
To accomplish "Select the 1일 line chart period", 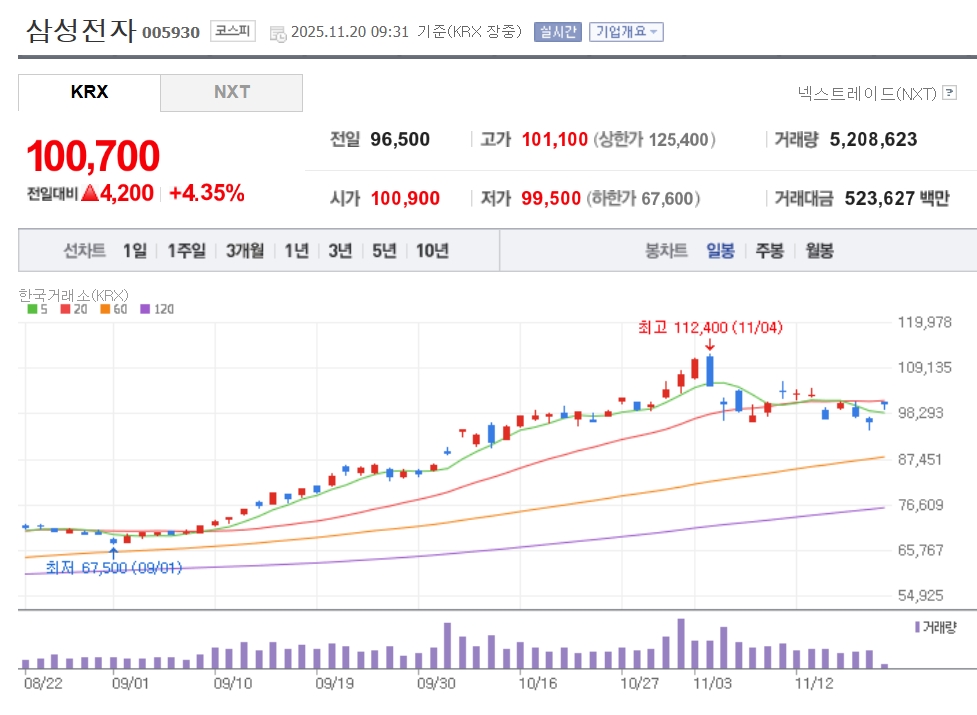I will pyautogui.click(x=134, y=250).
